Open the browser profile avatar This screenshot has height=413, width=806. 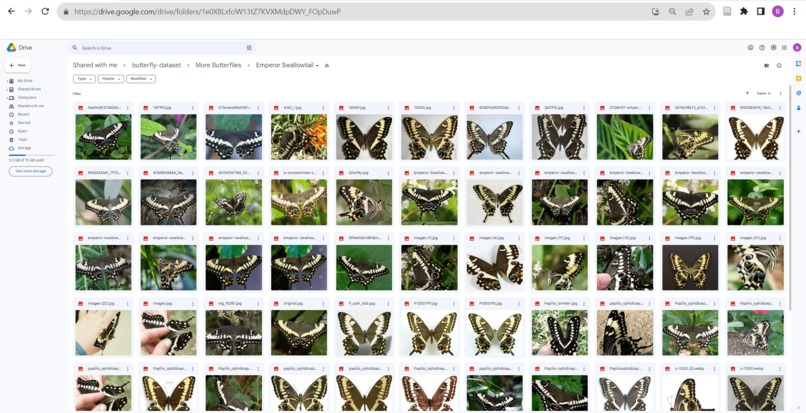tap(778, 11)
